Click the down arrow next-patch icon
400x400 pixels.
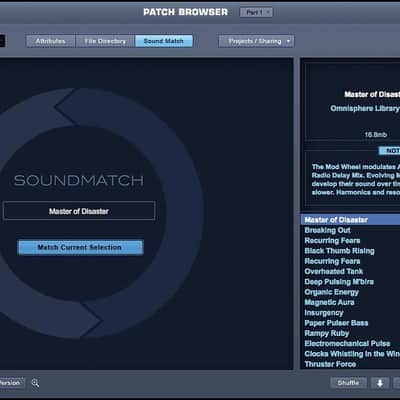(x=380, y=383)
